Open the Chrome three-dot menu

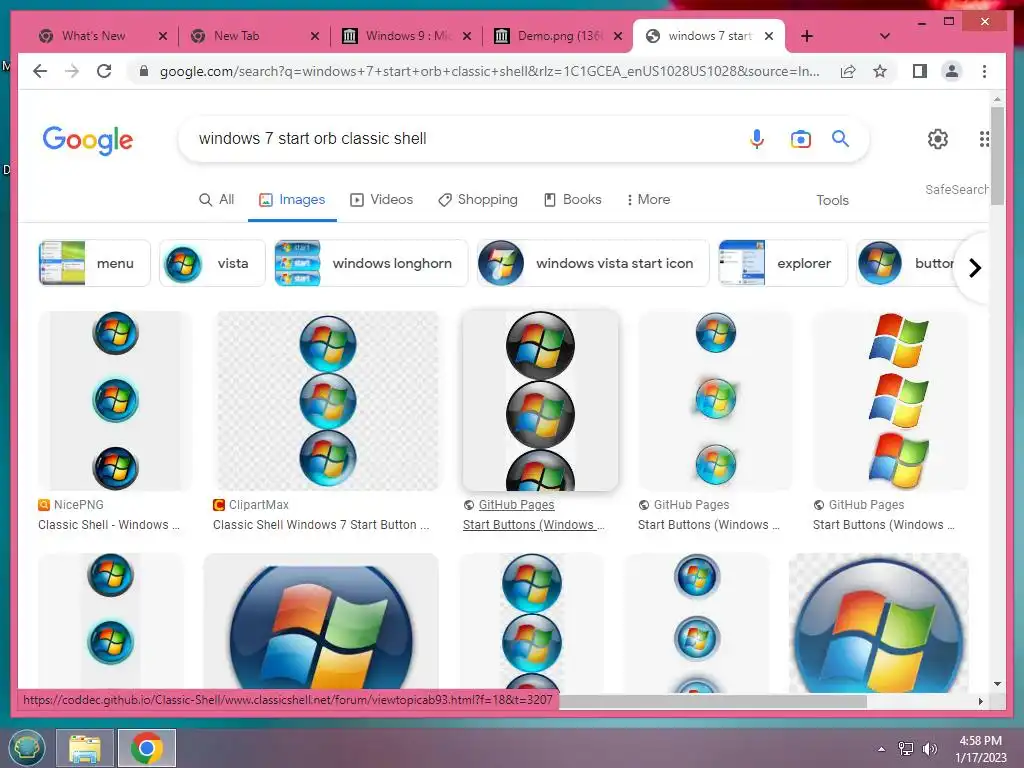tap(984, 71)
